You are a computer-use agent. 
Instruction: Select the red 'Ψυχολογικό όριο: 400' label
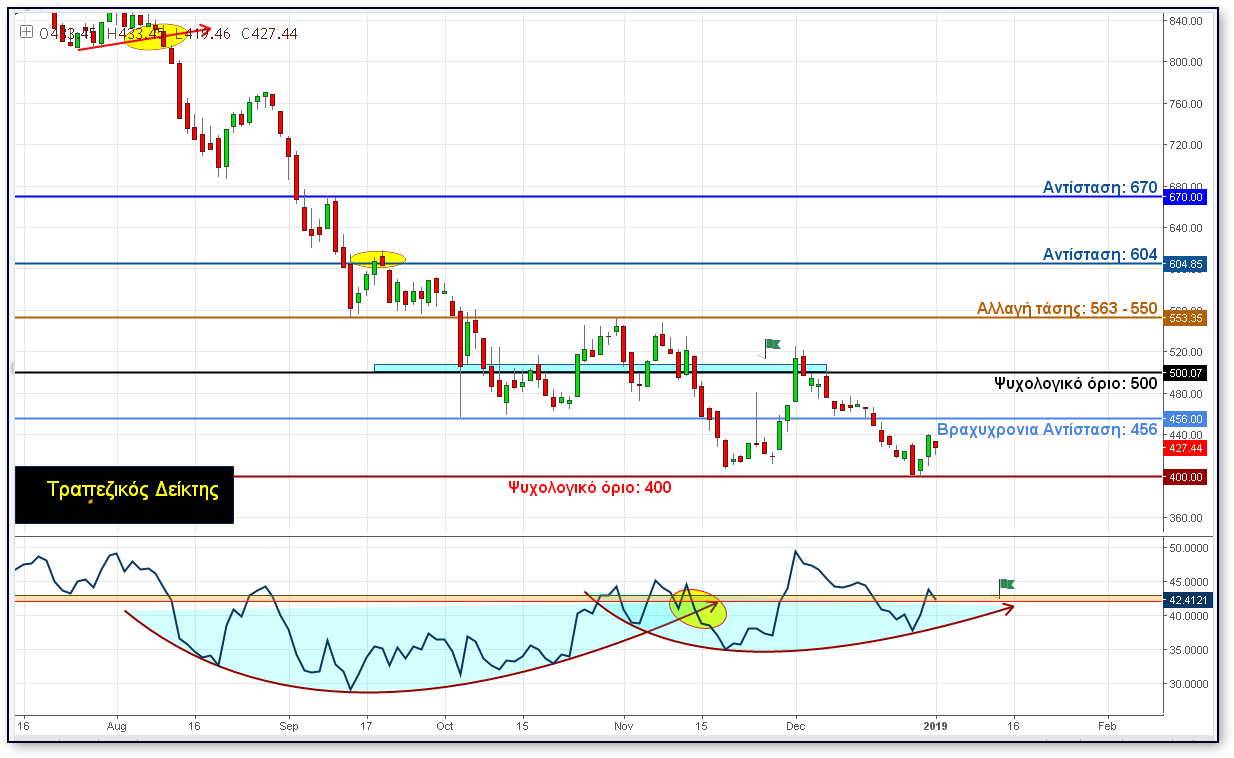coord(590,488)
